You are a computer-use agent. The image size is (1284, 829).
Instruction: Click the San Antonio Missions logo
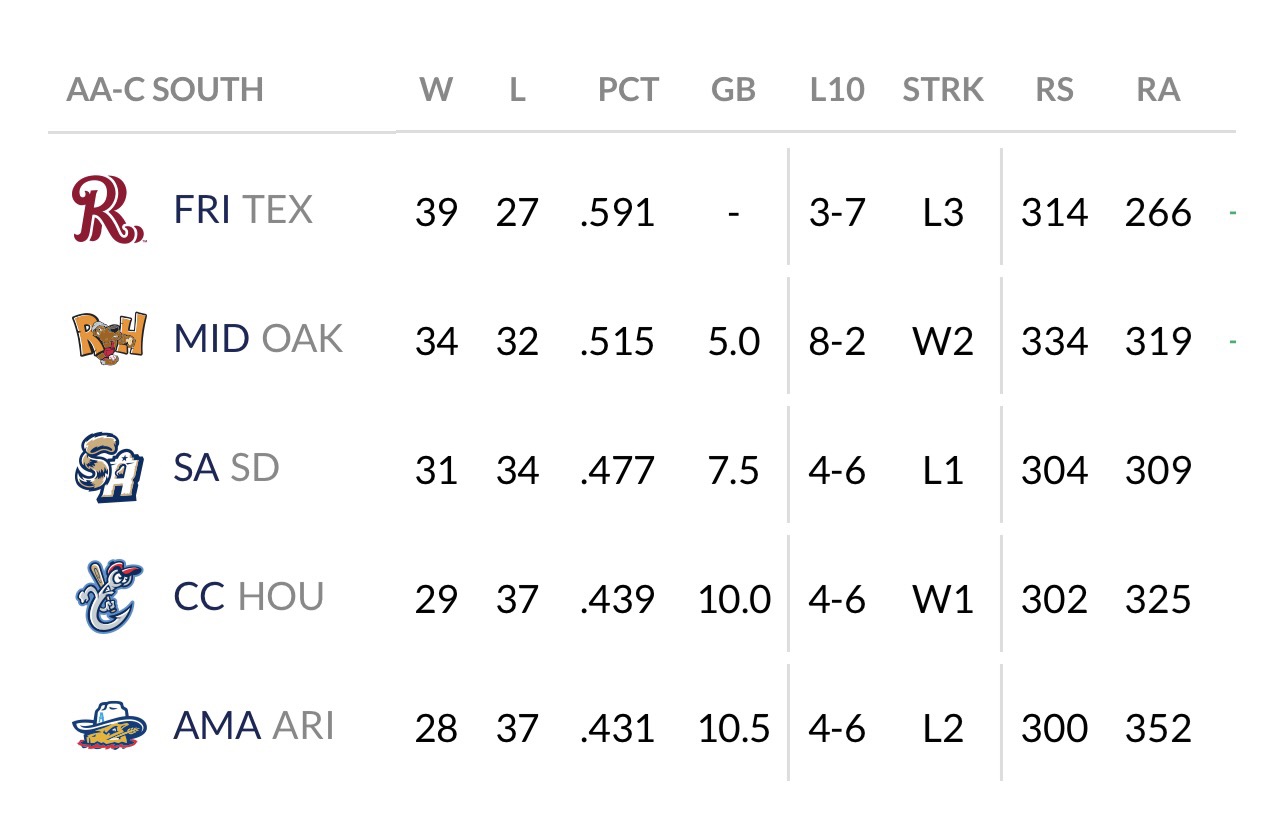tap(108, 467)
